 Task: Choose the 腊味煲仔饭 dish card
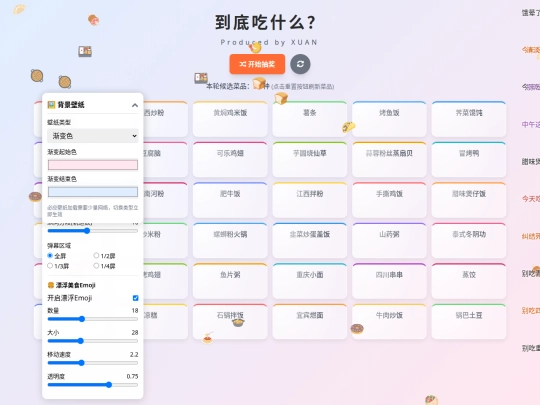[469, 200]
